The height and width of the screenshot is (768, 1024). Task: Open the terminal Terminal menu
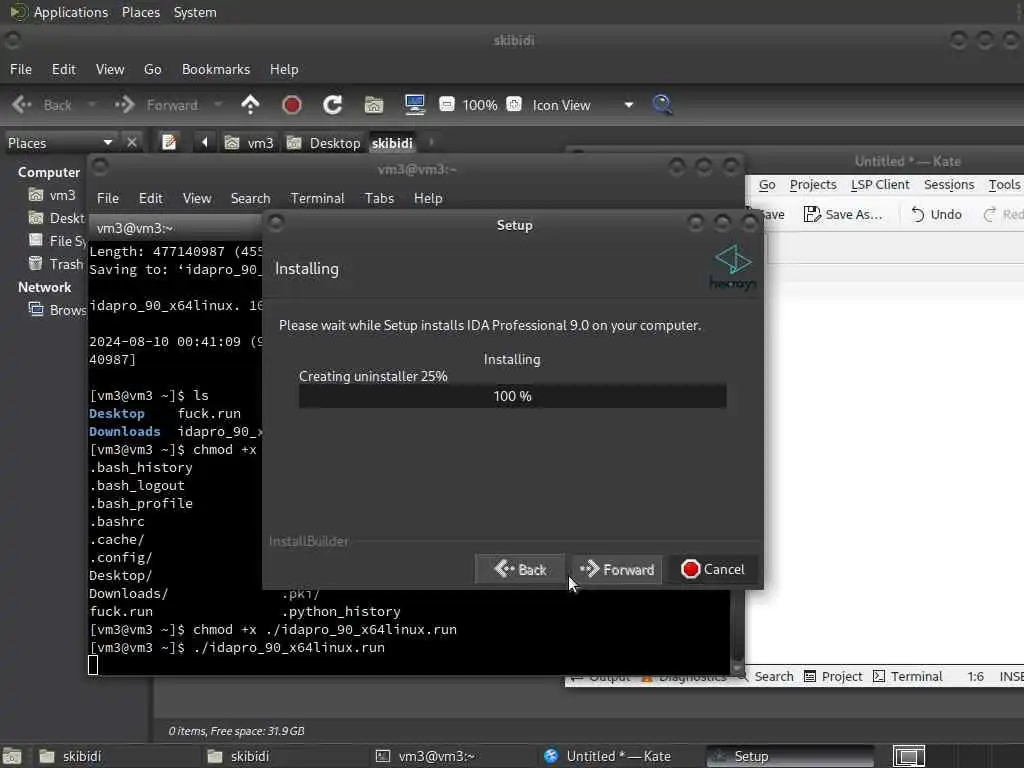pos(317,198)
